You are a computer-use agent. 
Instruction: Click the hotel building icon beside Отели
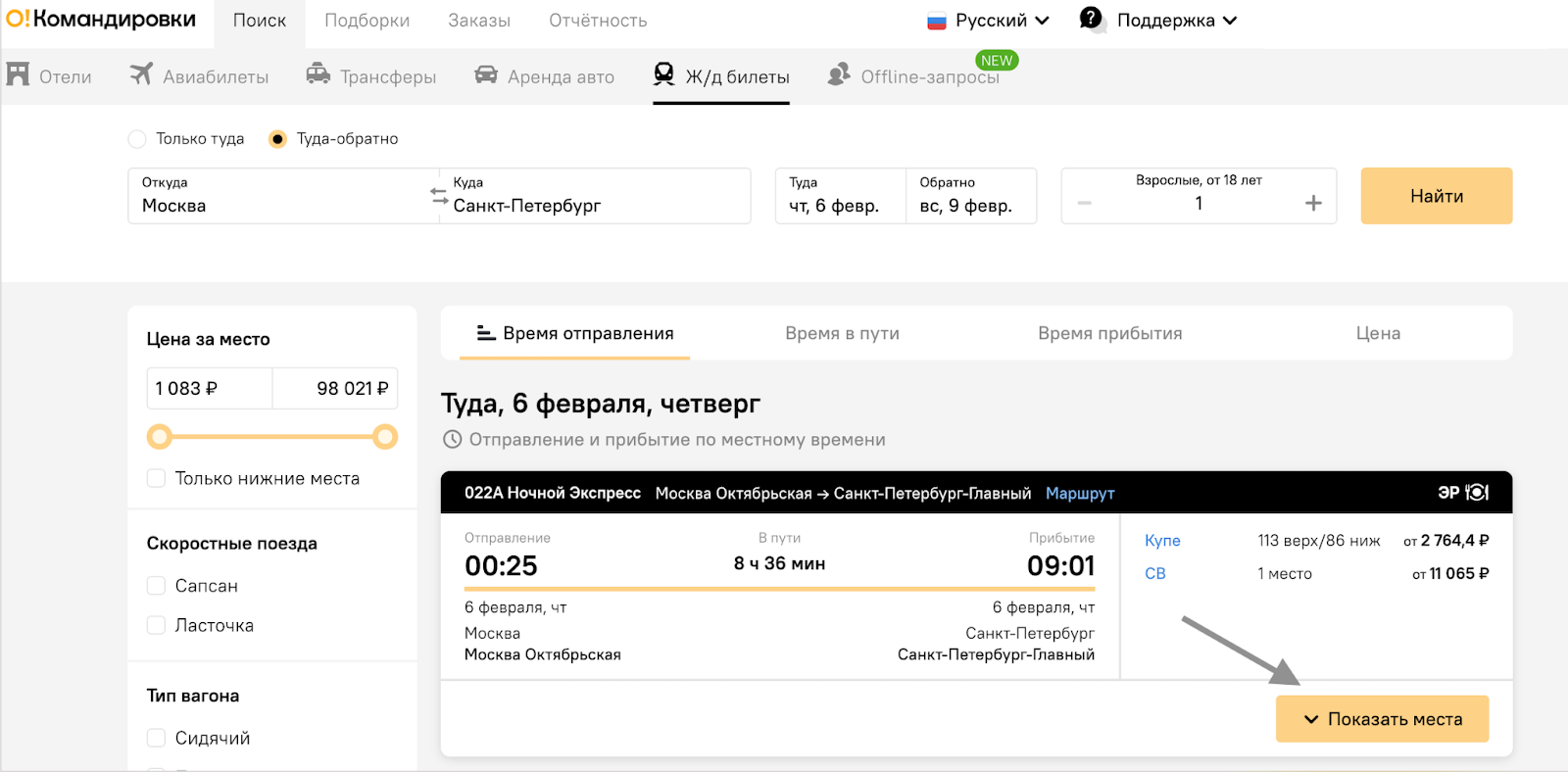[x=18, y=74]
